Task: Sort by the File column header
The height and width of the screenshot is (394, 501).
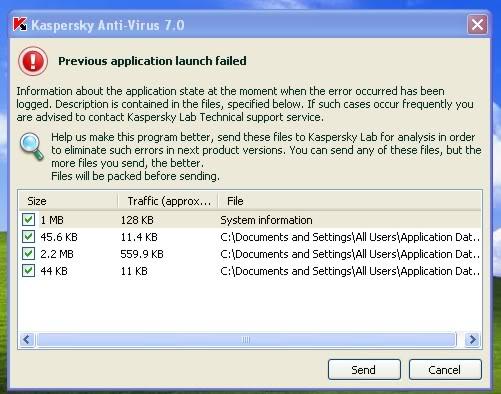Action: [x=349, y=201]
